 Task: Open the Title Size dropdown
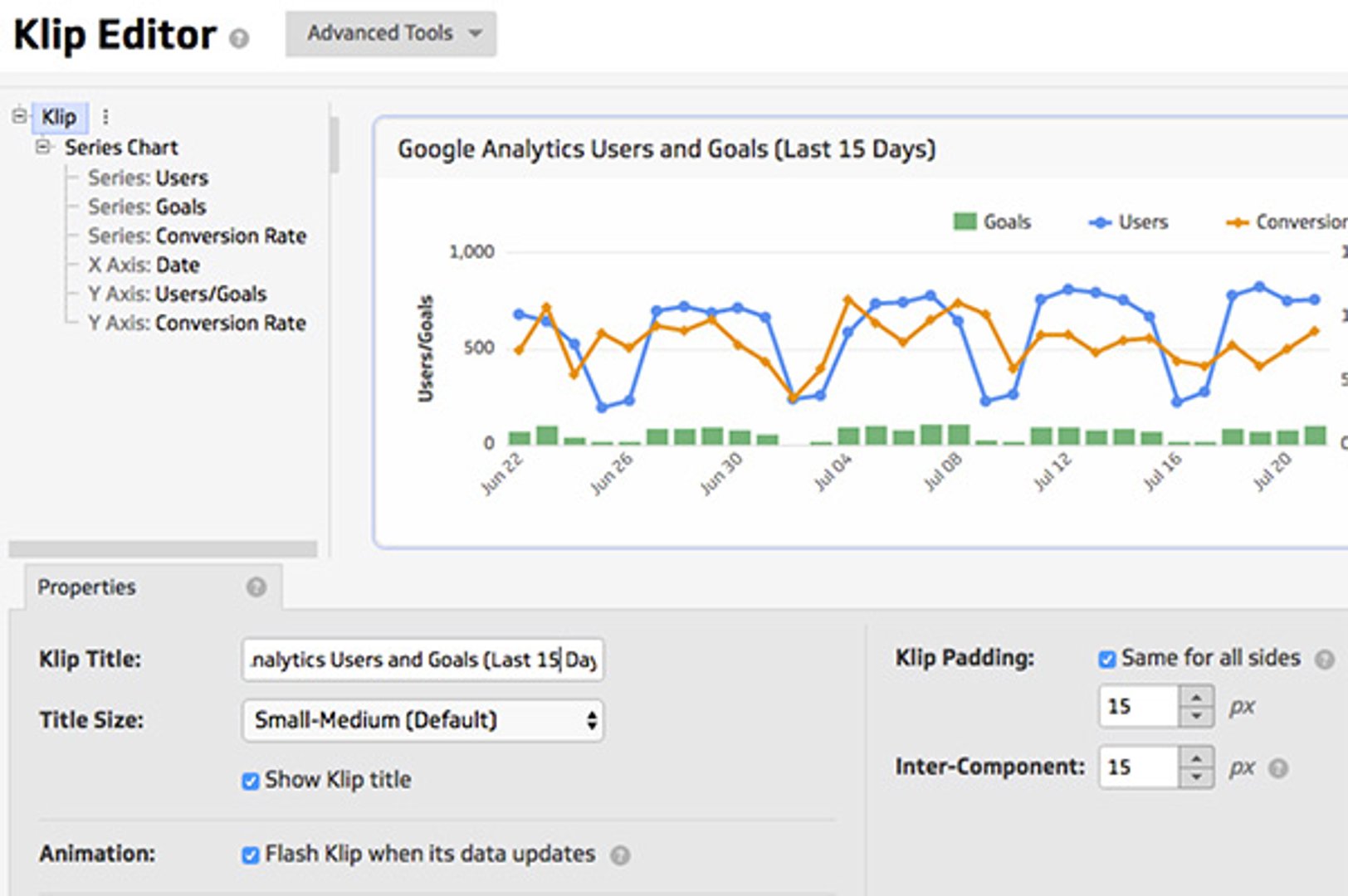pyautogui.click(x=422, y=720)
